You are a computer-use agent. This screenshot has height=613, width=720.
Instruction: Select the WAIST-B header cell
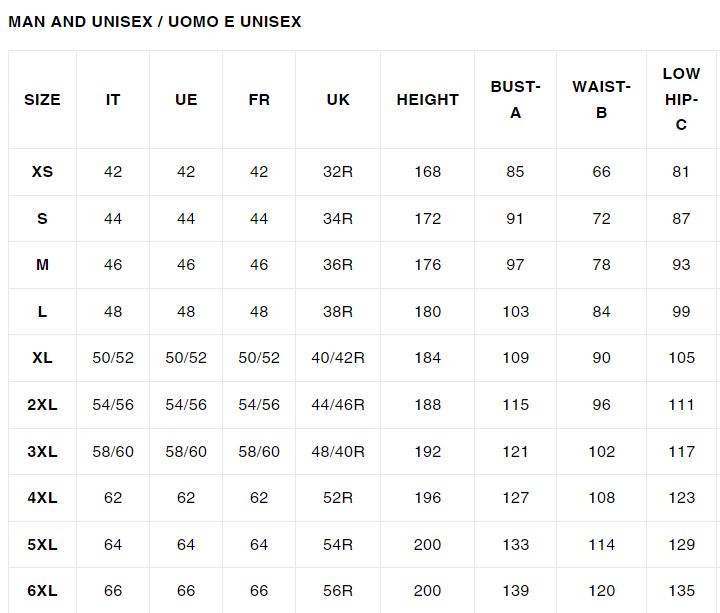601,100
